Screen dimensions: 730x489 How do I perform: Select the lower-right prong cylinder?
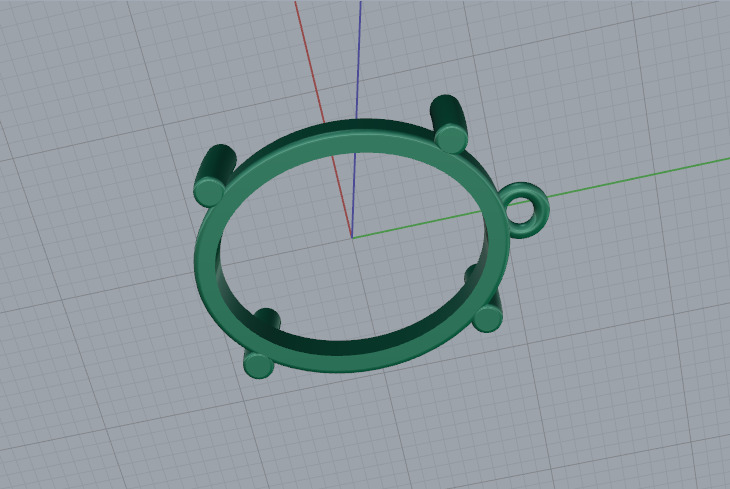(488, 318)
